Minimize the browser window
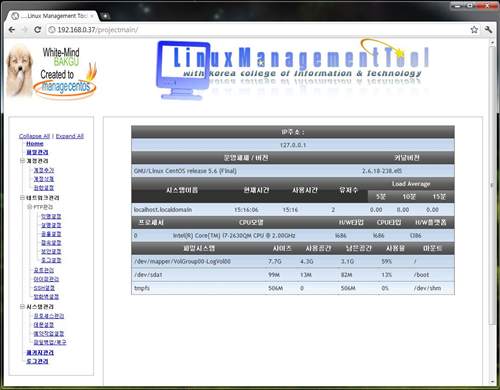The height and width of the screenshot is (390, 500). tap(458, 6)
